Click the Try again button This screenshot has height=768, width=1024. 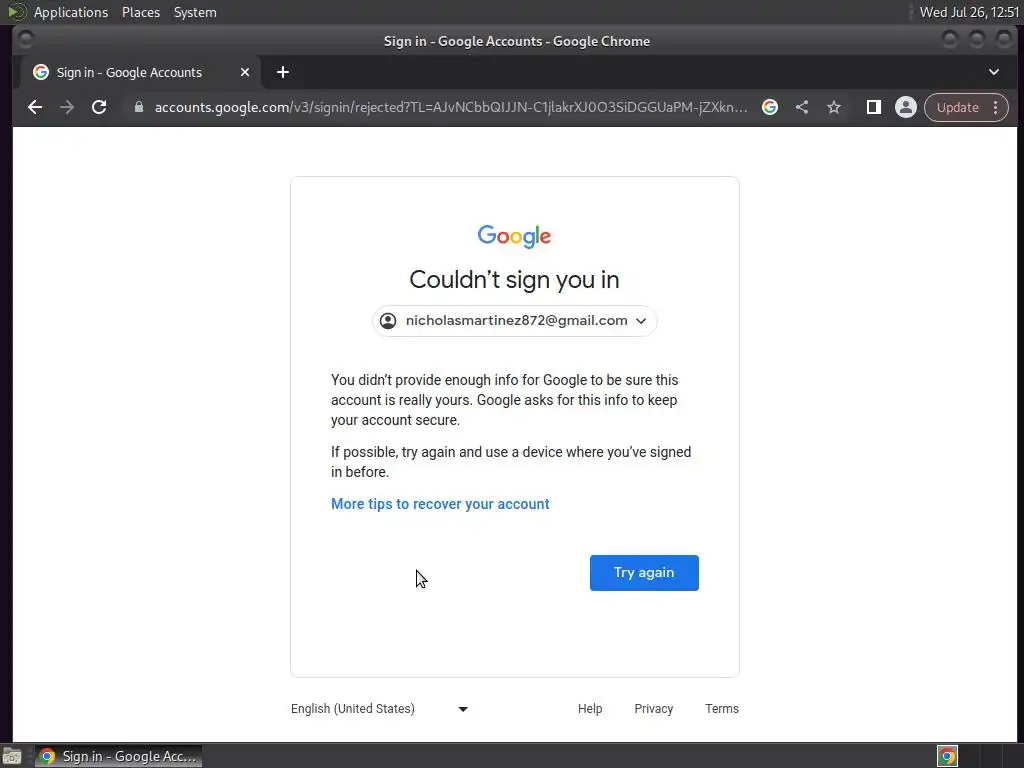644,573
